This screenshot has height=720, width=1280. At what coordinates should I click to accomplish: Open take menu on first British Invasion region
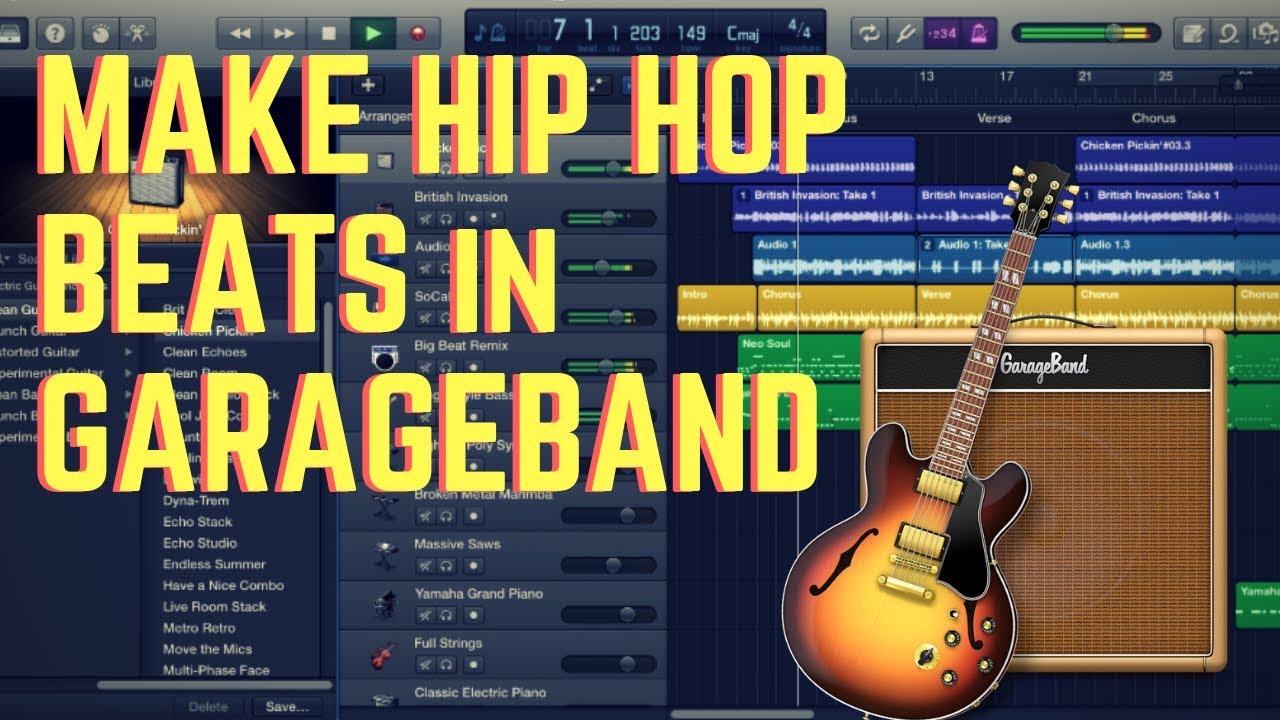[742, 195]
